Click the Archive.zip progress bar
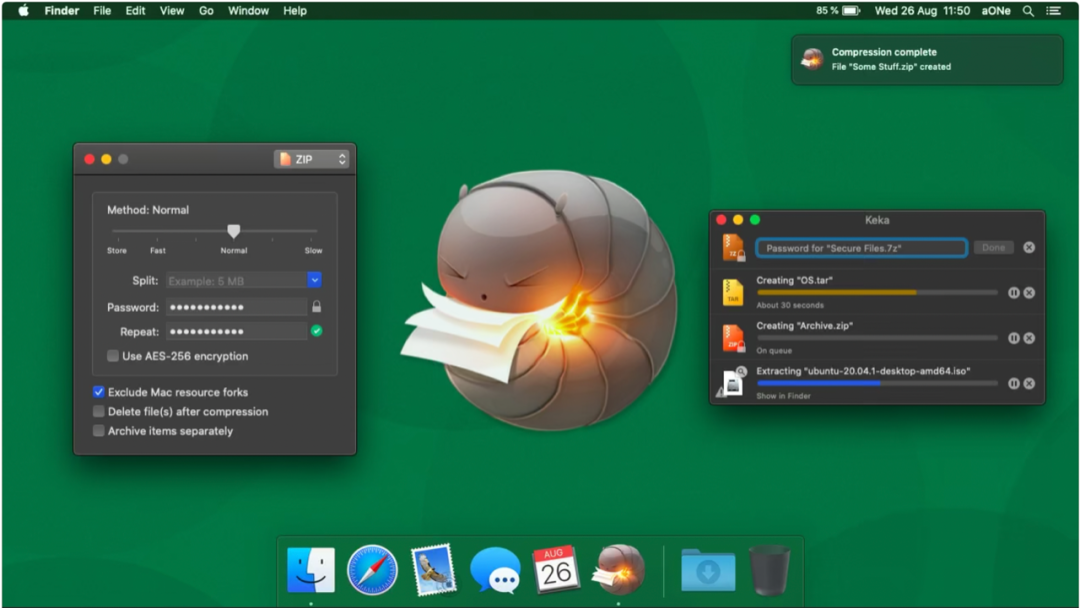This screenshot has width=1080, height=608. pyautogui.click(x=877, y=337)
